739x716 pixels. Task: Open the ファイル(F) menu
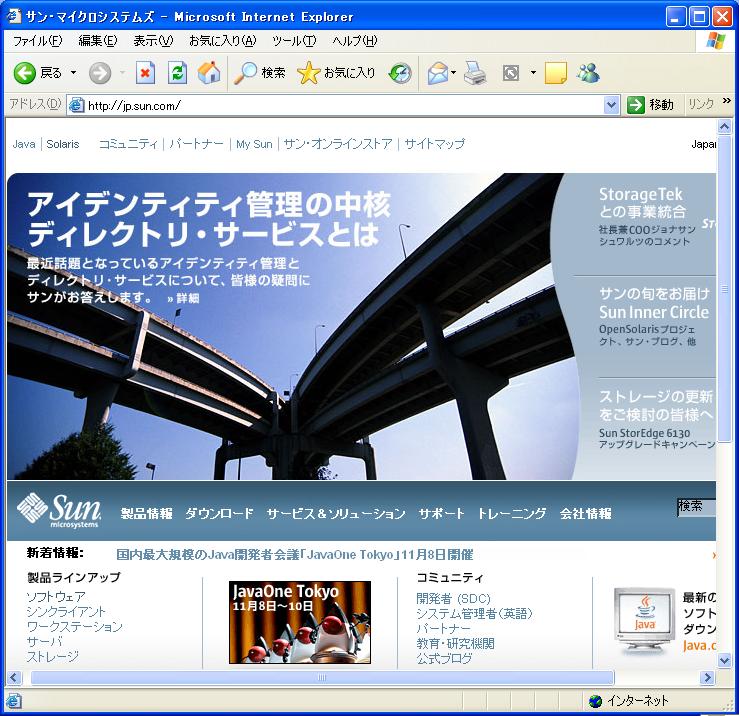[x=37, y=41]
